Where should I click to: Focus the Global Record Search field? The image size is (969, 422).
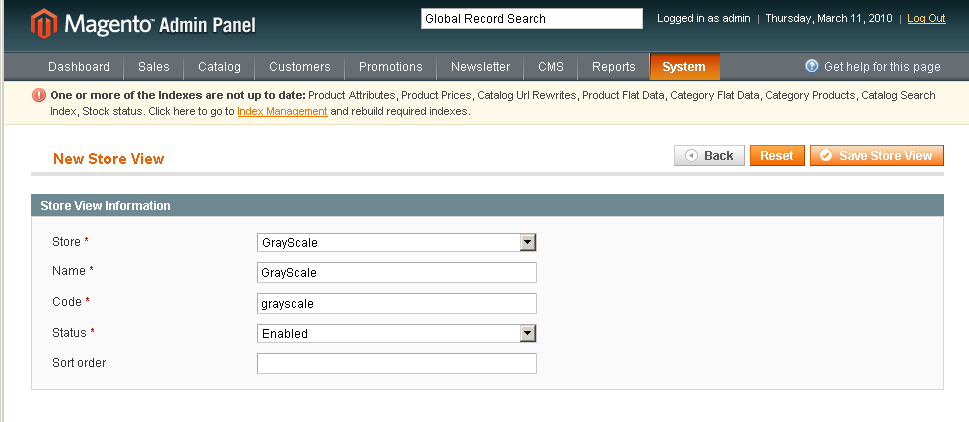point(532,19)
